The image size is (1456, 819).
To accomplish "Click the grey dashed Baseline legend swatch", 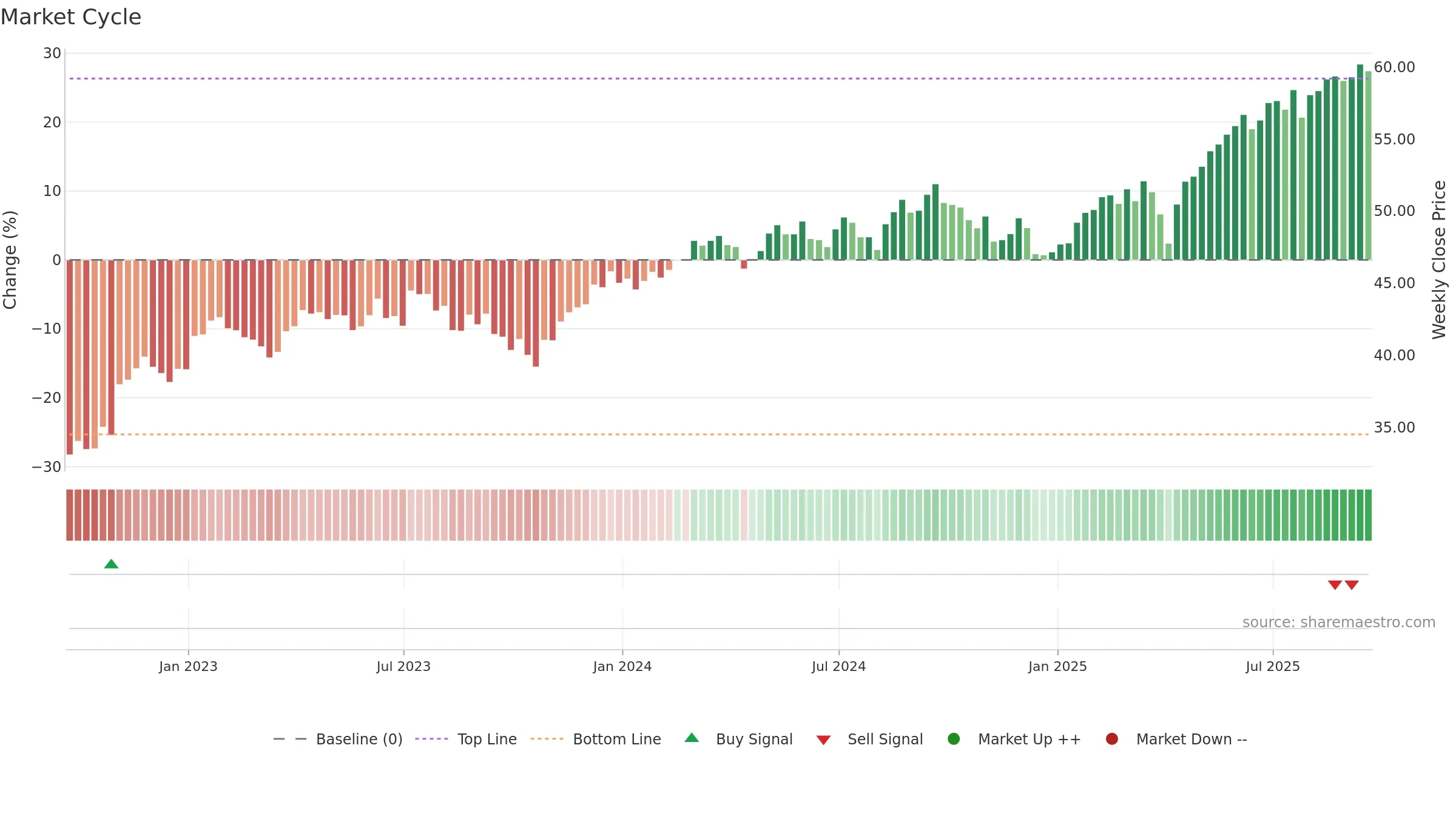I will tap(289, 739).
